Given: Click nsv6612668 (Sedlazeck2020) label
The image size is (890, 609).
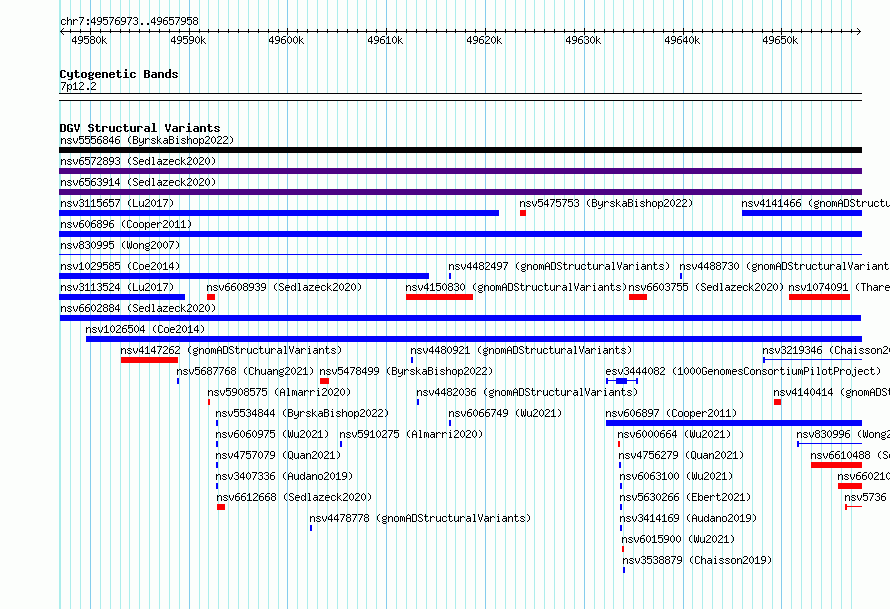Looking at the screenshot, I should pos(294,497).
